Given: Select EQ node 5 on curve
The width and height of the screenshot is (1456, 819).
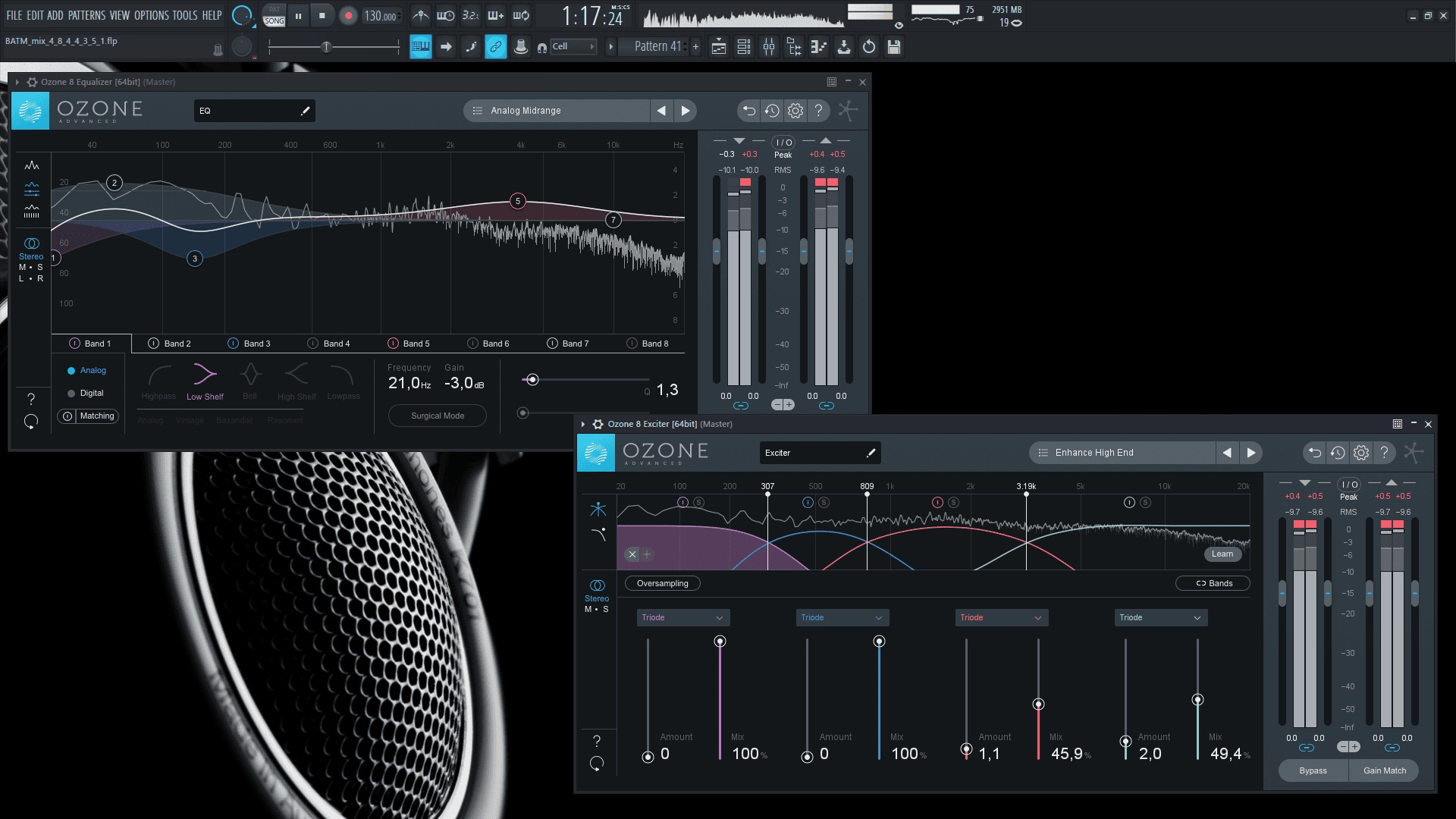Looking at the screenshot, I should pos(518,201).
